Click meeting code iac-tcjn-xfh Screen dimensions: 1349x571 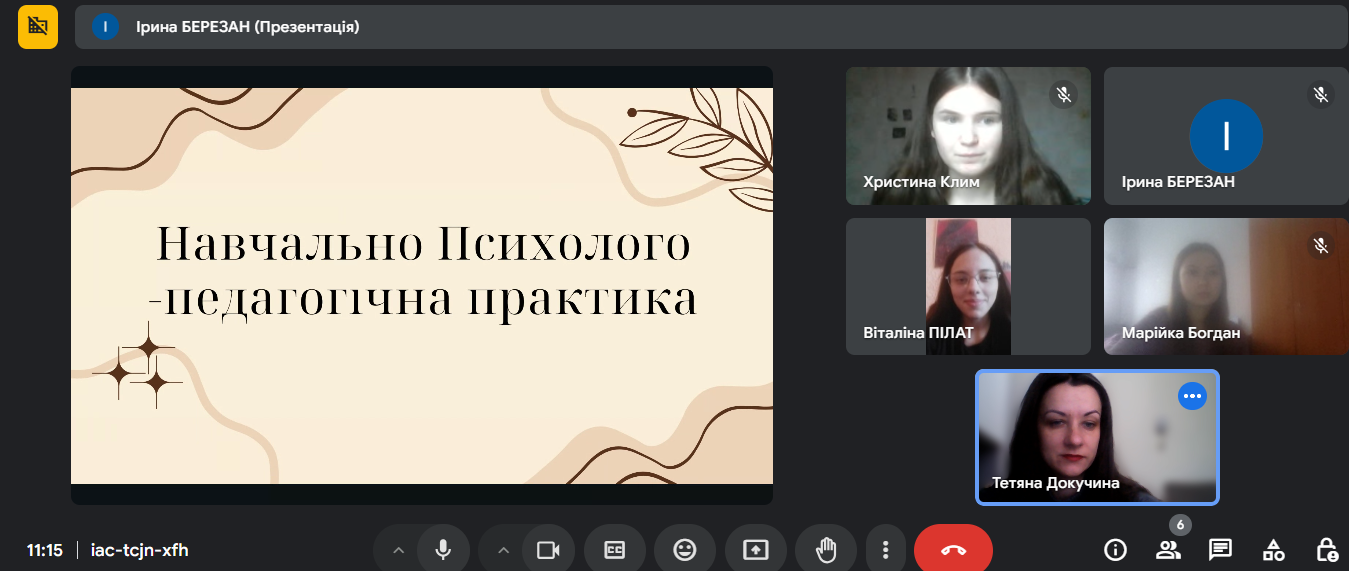(x=139, y=550)
